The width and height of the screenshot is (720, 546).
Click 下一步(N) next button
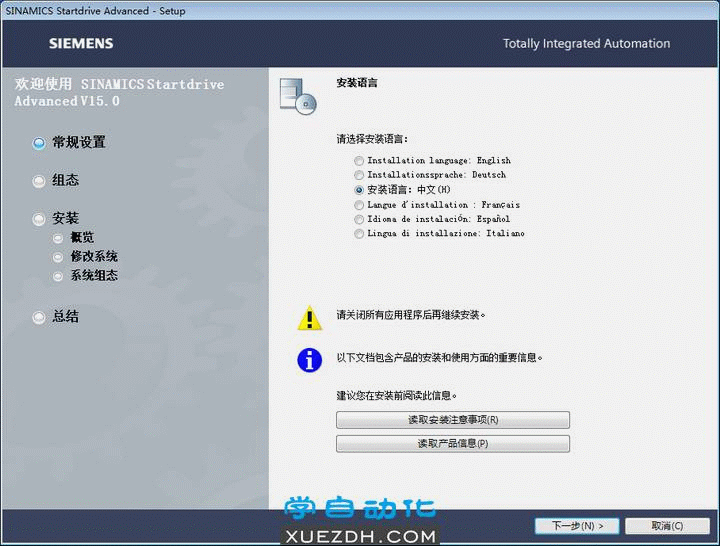tap(577, 526)
